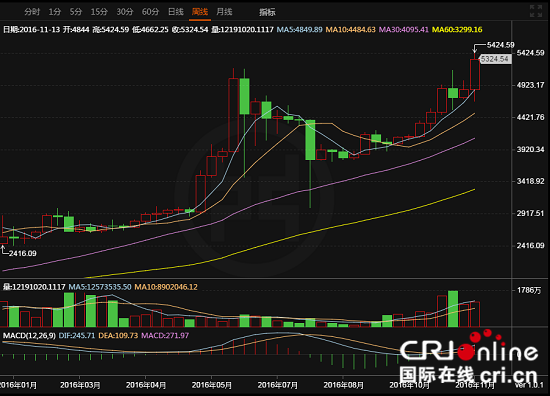
Task: Open the 月线 monthly chart
Action: coord(224,12)
